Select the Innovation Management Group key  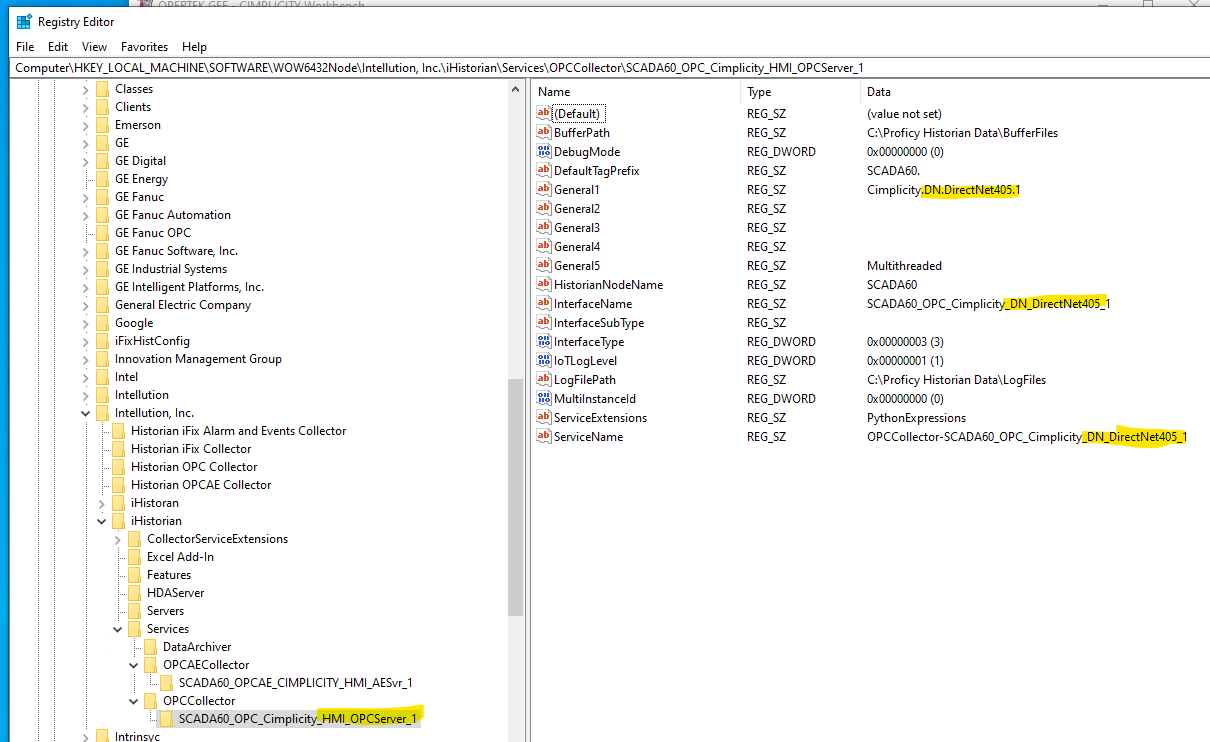click(x=198, y=359)
